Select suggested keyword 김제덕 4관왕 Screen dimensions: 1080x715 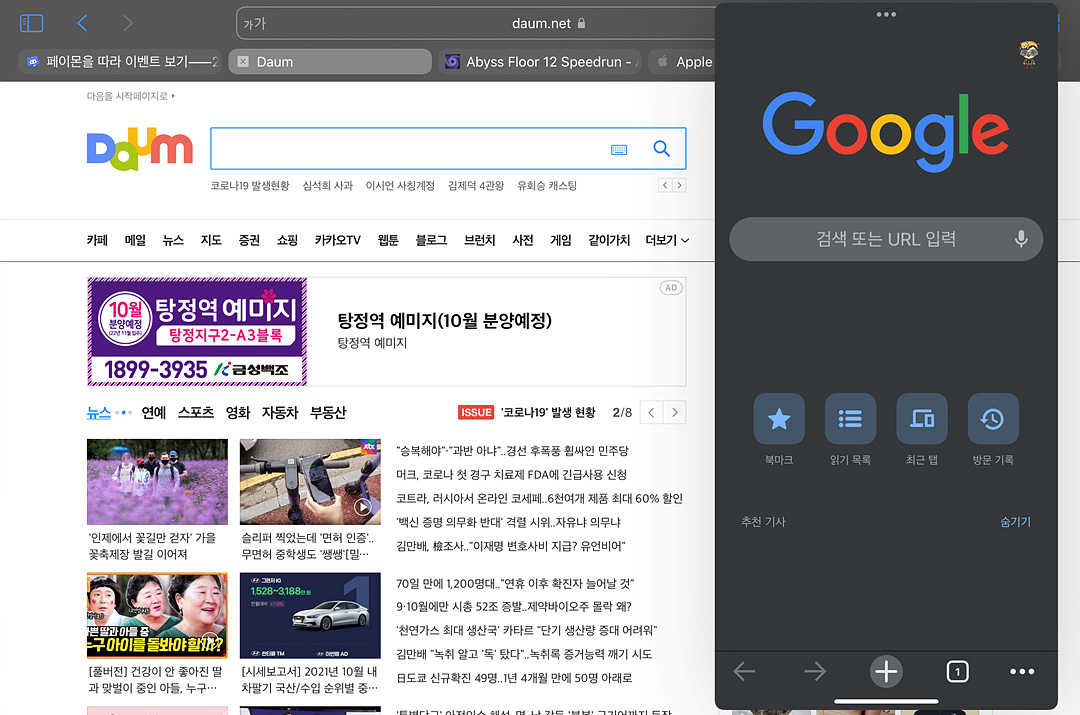click(476, 185)
